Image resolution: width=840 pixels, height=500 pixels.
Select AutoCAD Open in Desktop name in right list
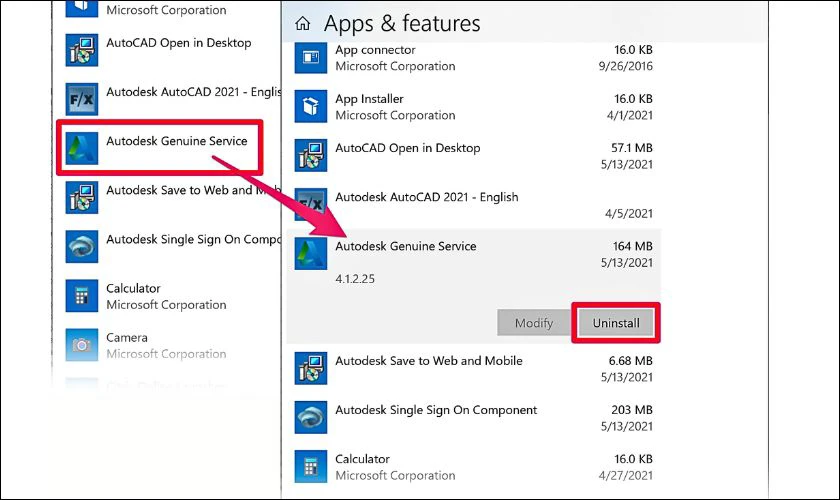408,148
